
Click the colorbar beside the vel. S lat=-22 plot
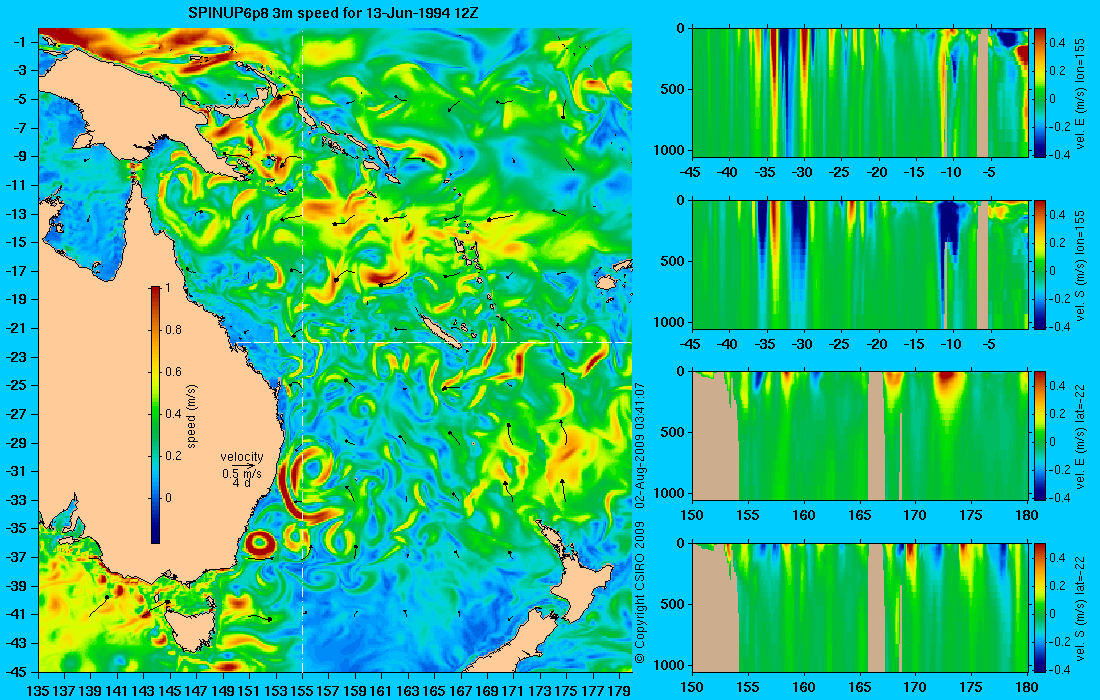1040,607
